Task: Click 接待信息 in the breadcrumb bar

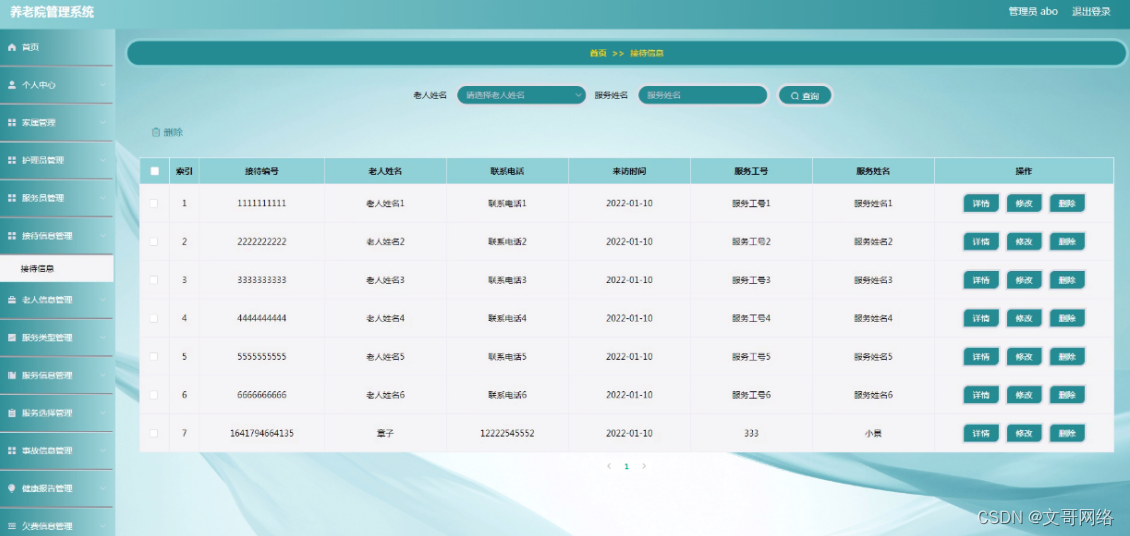Action: 647,53
